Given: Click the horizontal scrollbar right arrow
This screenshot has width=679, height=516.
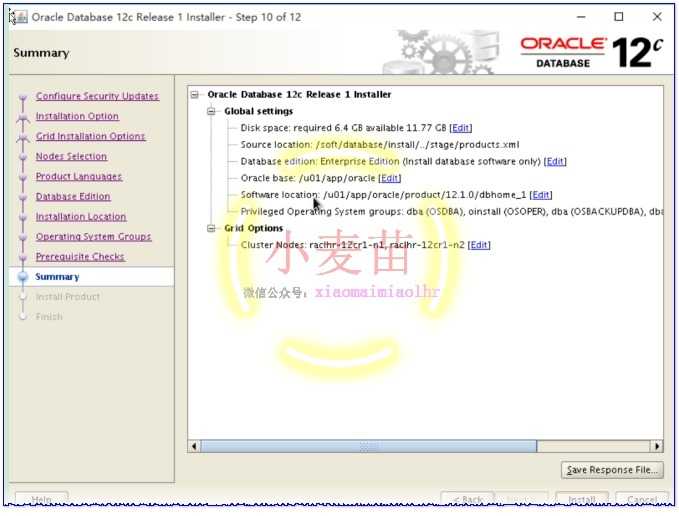Looking at the screenshot, I should coord(657,446).
